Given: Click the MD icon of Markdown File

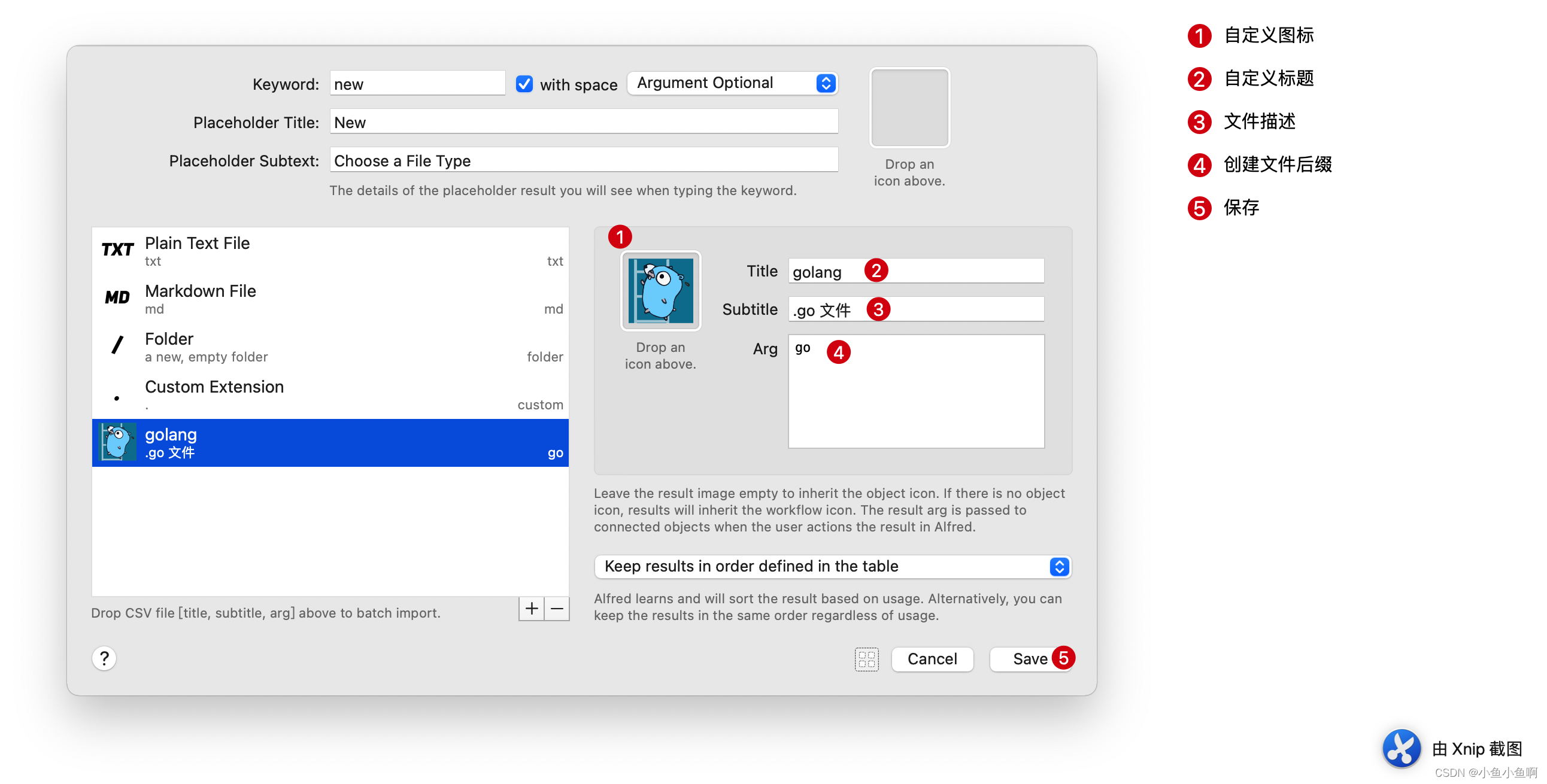Looking at the screenshot, I should coord(117,298).
